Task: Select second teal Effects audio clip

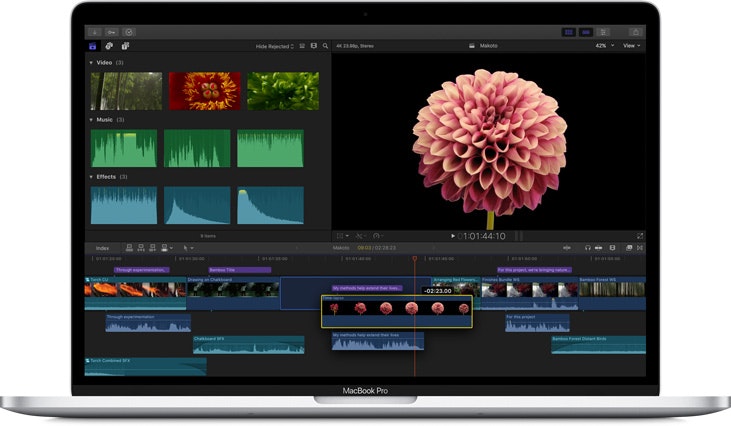Action: [x=197, y=206]
